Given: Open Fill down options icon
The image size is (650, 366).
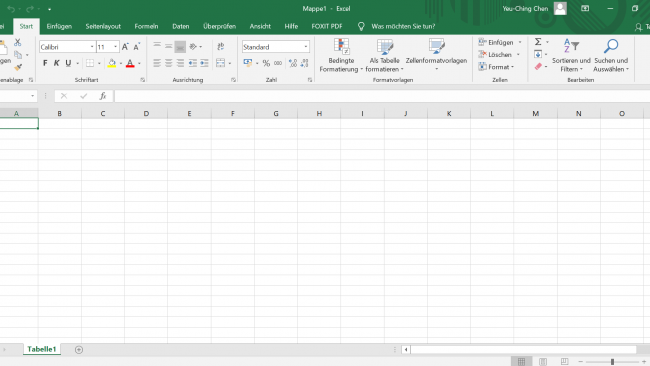Looking at the screenshot, I should point(538,54).
